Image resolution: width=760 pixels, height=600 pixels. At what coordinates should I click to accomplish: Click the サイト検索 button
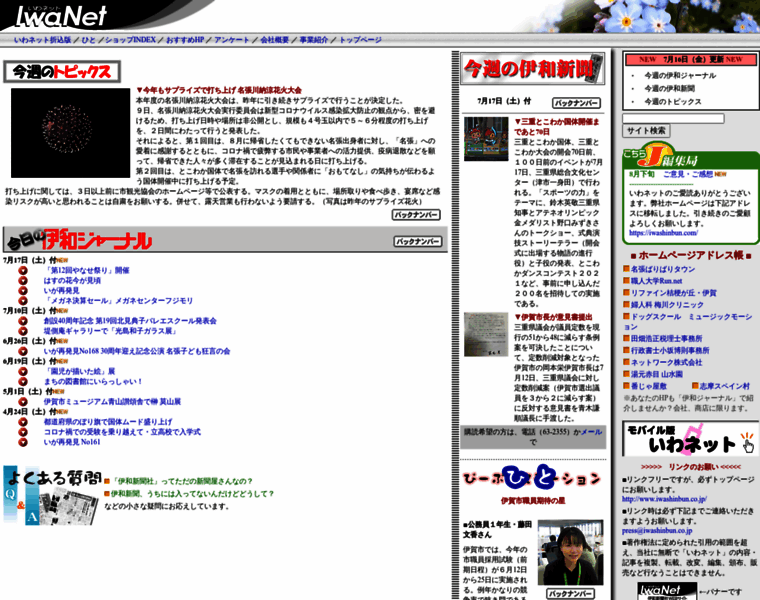(x=646, y=130)
